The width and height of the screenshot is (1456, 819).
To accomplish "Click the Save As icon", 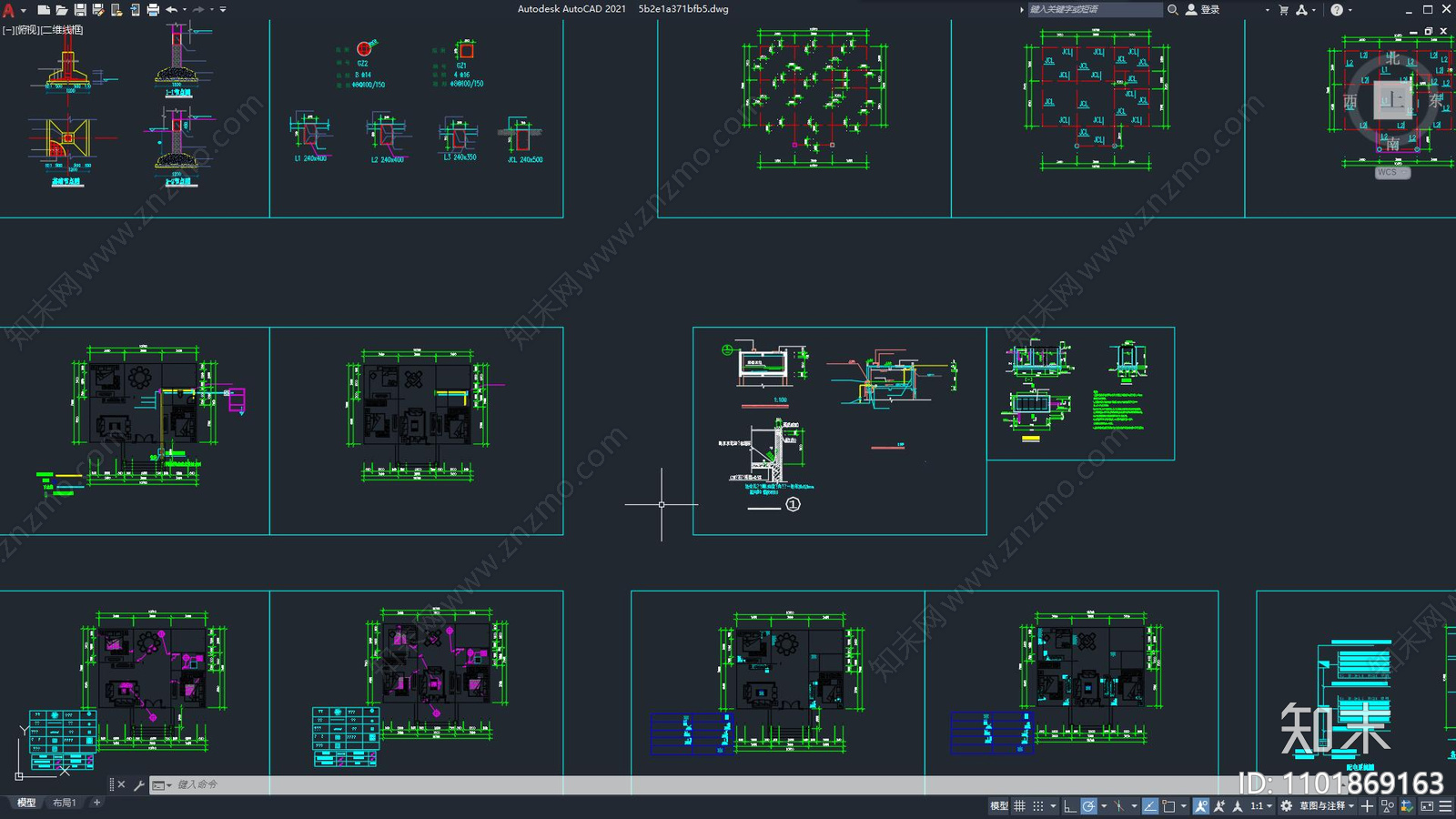I will coord(98,10).
